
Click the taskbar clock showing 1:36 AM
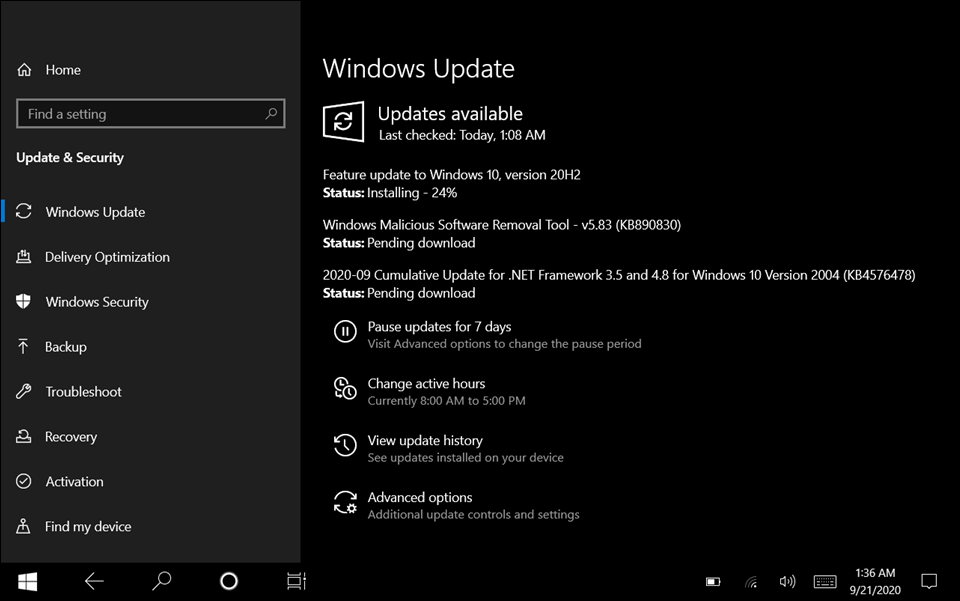pos(875,581)
